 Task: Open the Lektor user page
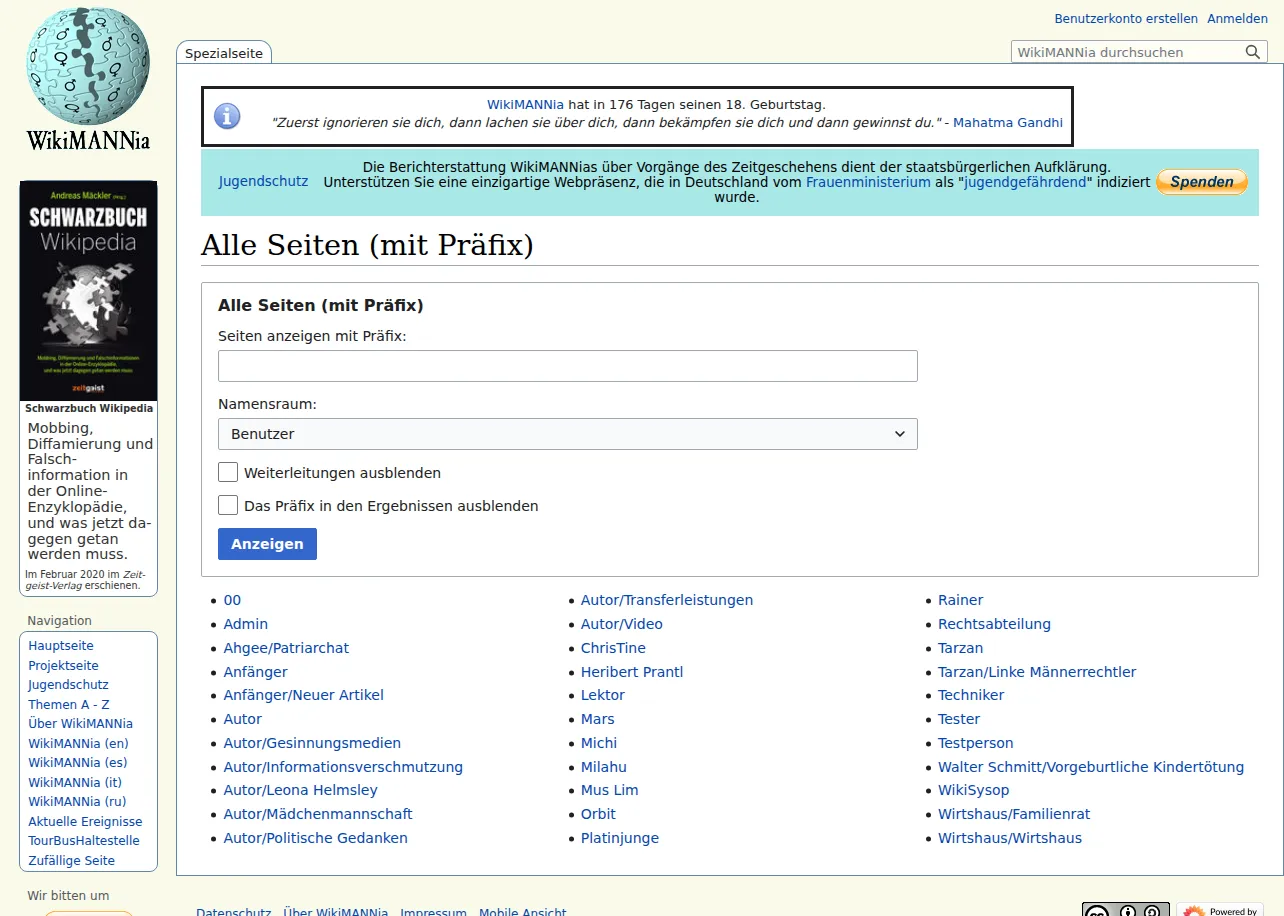[x=603, y=695]
